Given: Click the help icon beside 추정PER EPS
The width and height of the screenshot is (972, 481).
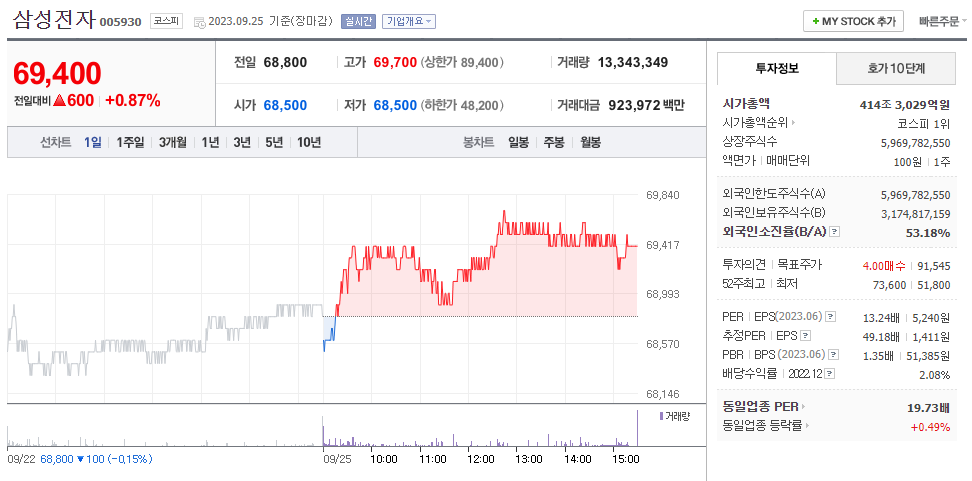Looking at the screenshot, I should click(x=805, y=336).
